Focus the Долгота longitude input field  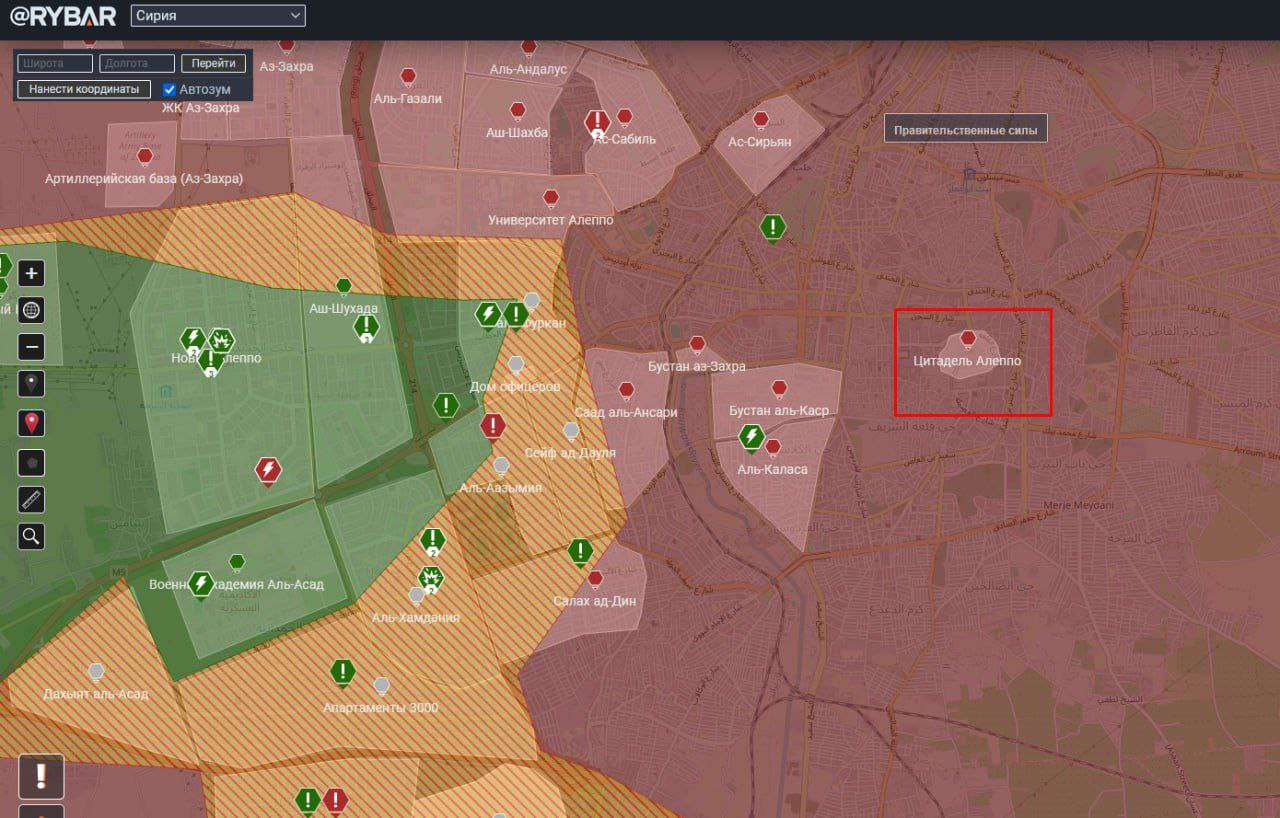click(137, 63)
